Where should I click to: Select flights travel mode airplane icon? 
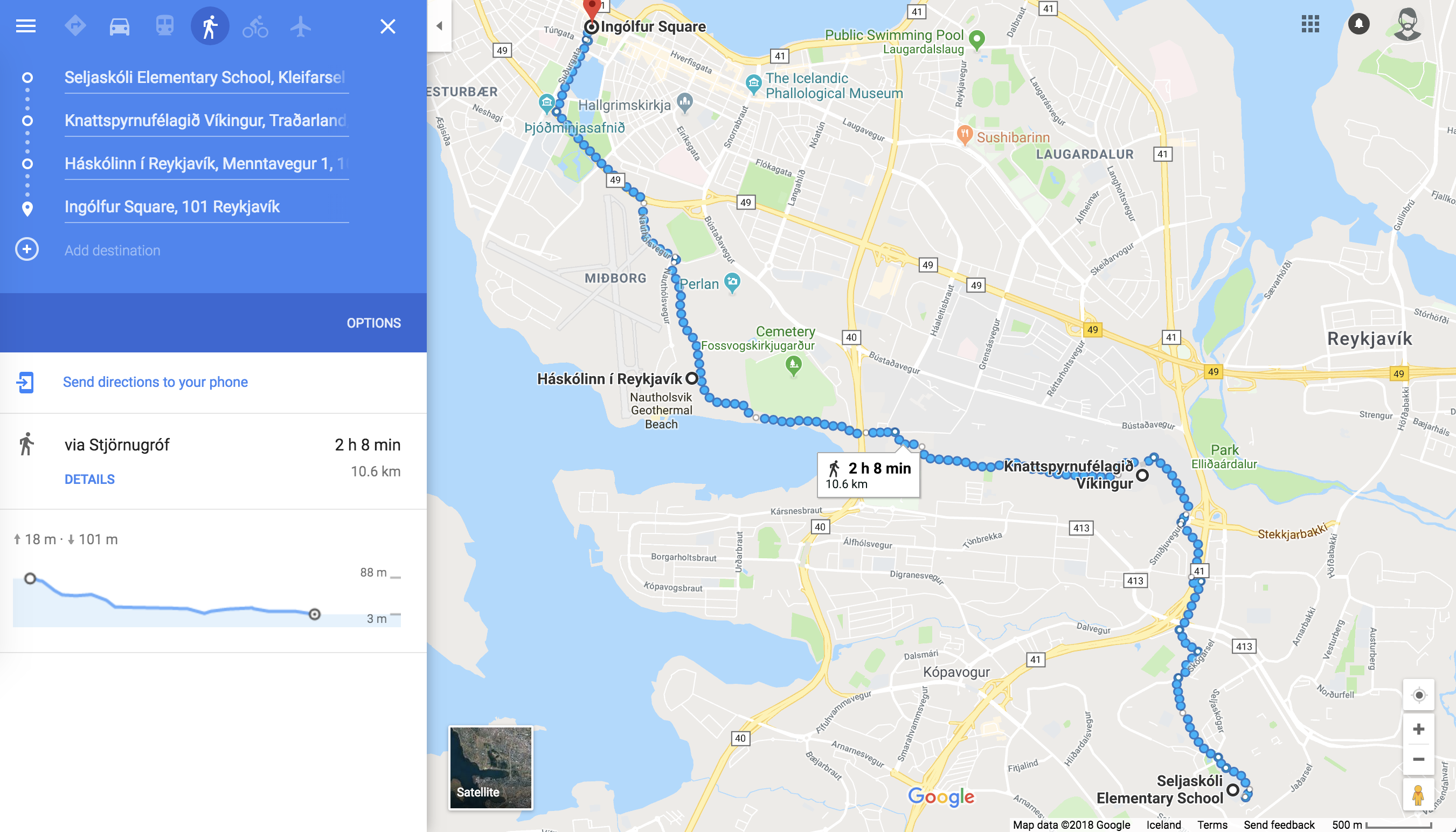click(300, 26)
